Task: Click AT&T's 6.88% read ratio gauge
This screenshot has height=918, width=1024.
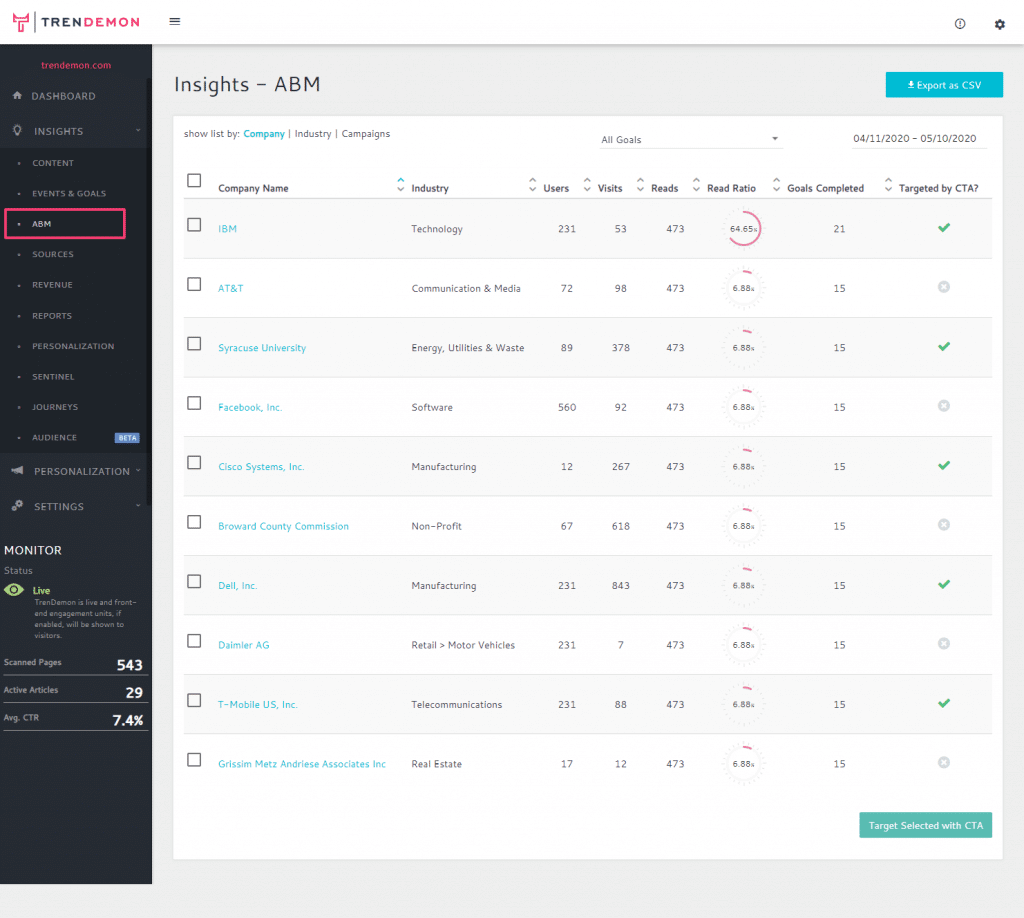Action: click(x=744, y=288)
